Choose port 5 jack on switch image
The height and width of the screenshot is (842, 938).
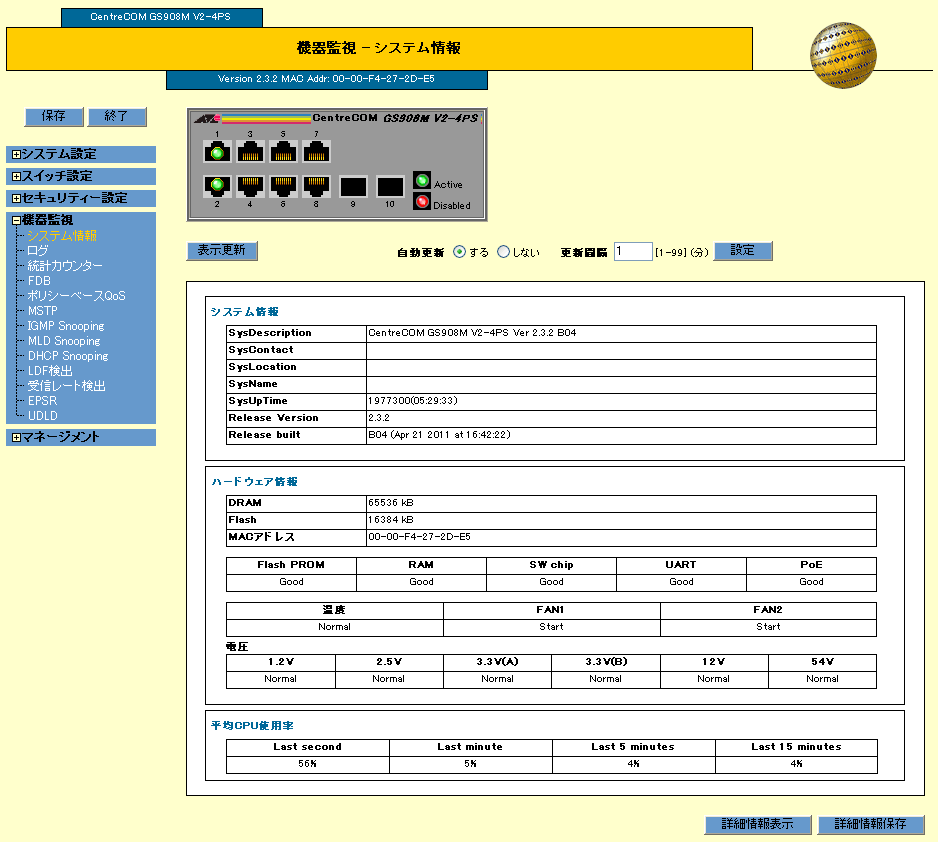coord(284,152)
